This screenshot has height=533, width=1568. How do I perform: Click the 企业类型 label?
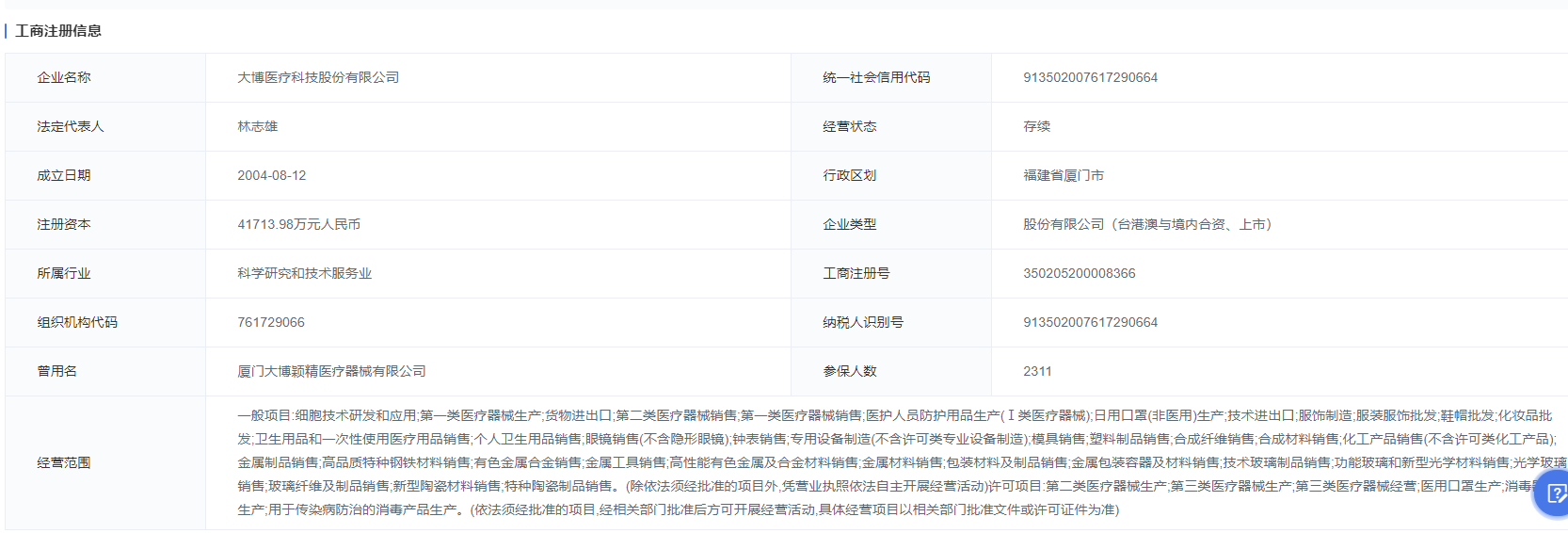850,224
